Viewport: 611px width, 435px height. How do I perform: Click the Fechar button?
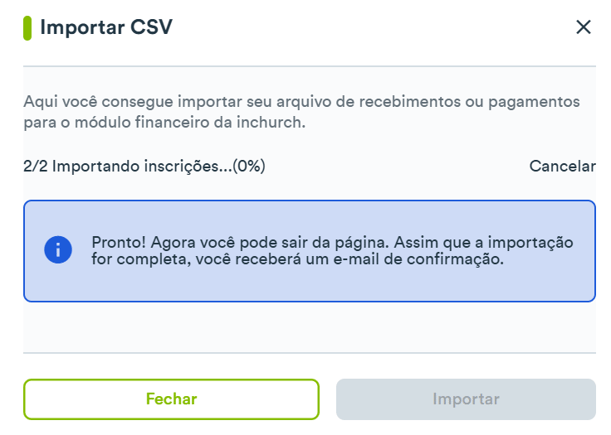pos(171,399)
